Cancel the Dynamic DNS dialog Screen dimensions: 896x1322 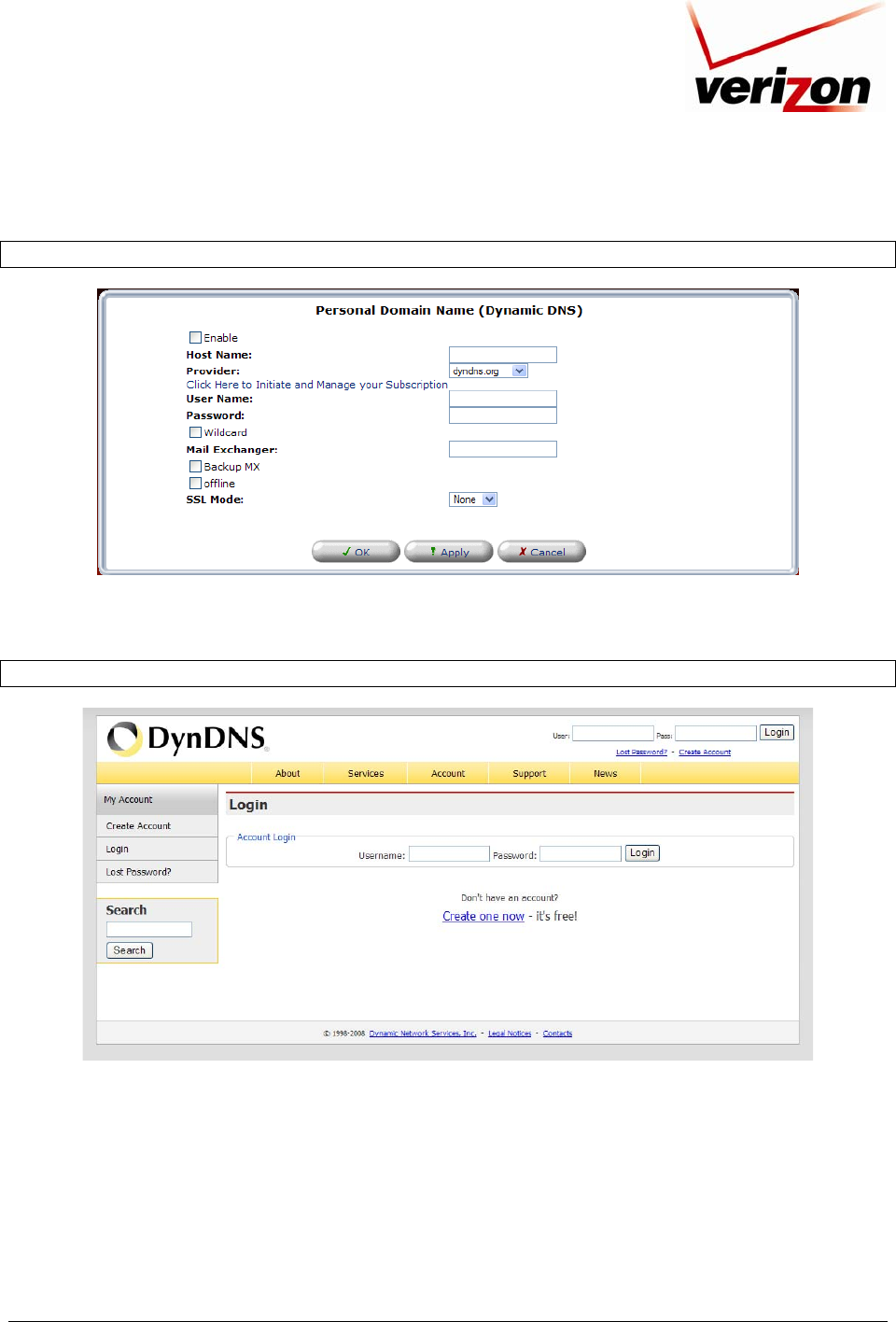[x=541, y=552]
